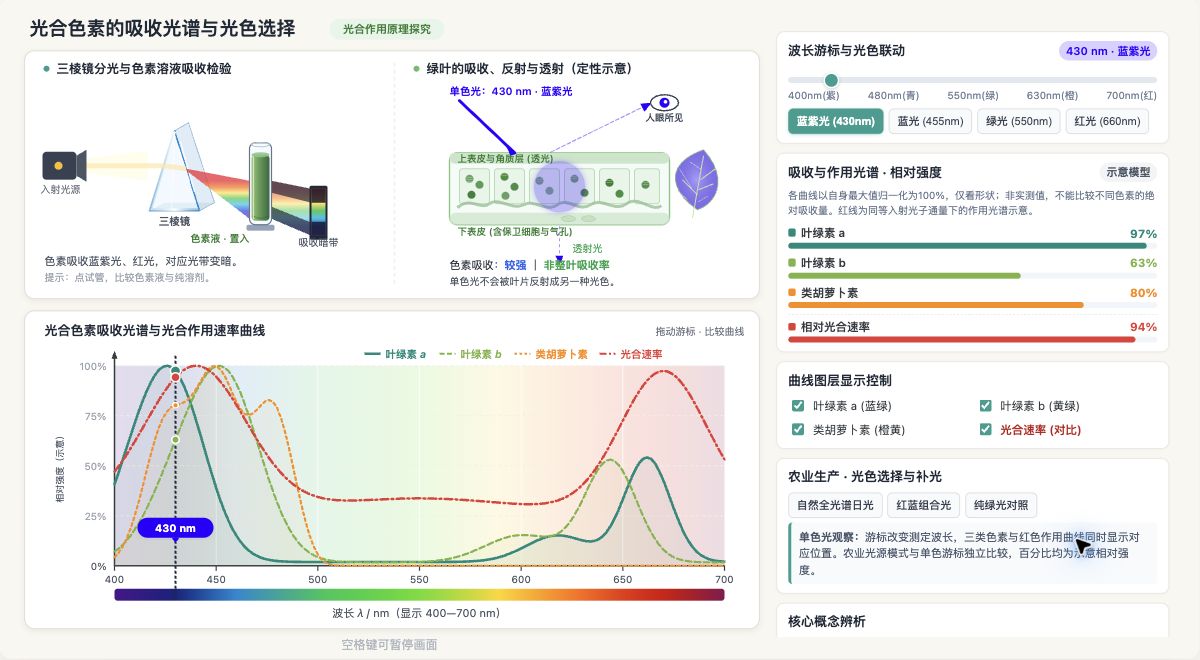Toggle the 叶绿素 b (黄绿) checkbox
Screen dimensions: 1200x660
point(985,406)
